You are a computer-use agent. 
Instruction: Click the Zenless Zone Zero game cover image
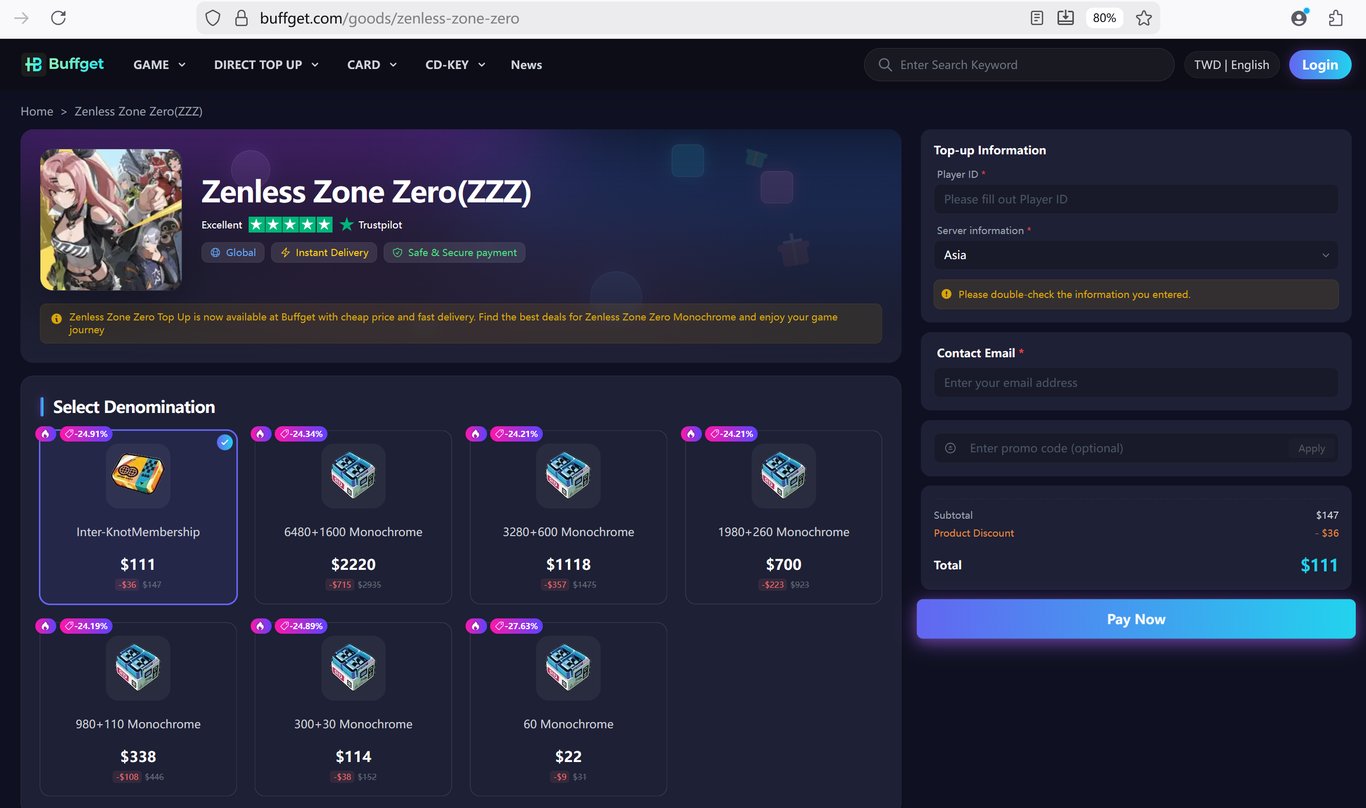pos(111,220)
